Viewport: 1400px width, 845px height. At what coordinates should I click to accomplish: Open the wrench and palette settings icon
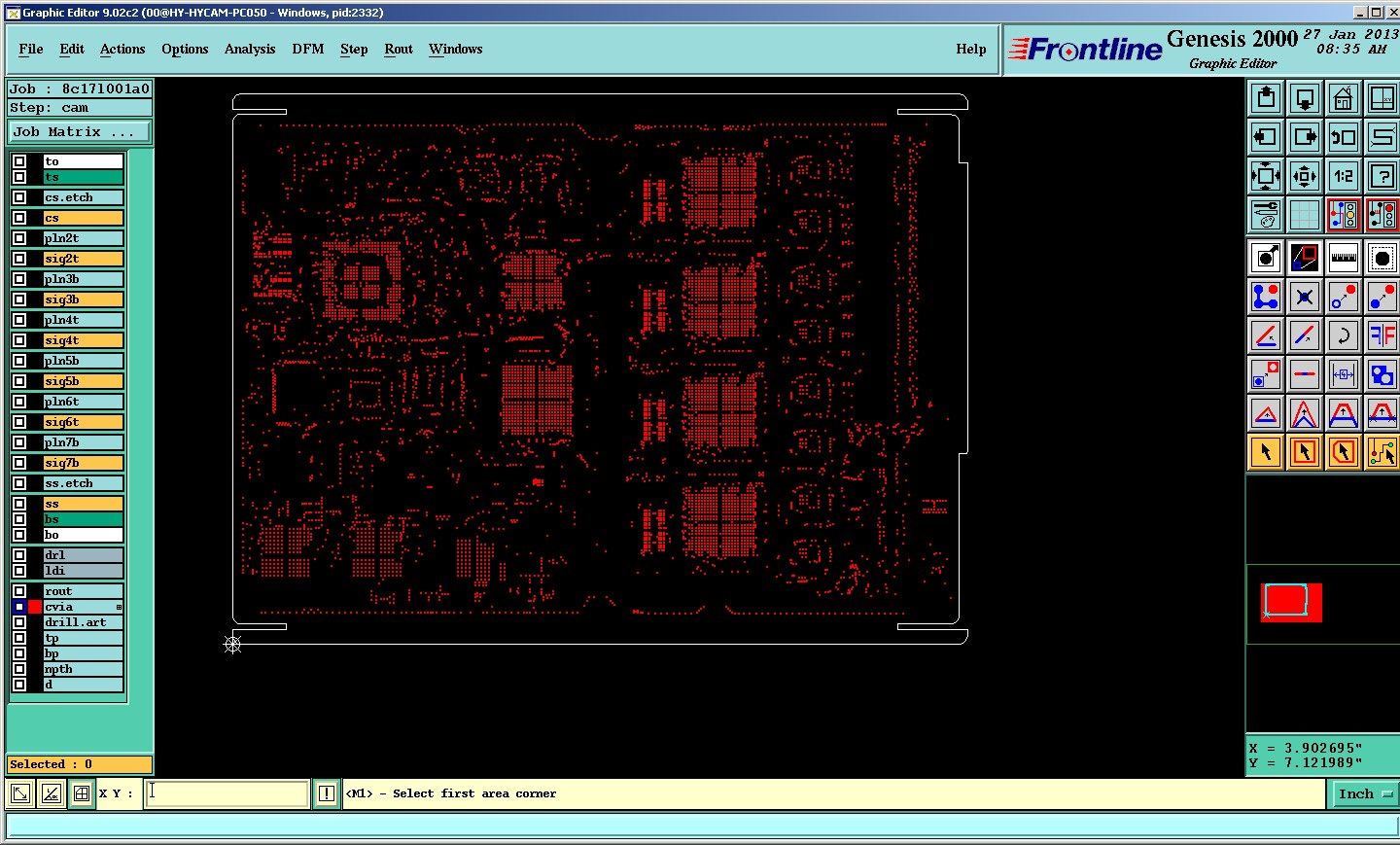point(1266,215)
